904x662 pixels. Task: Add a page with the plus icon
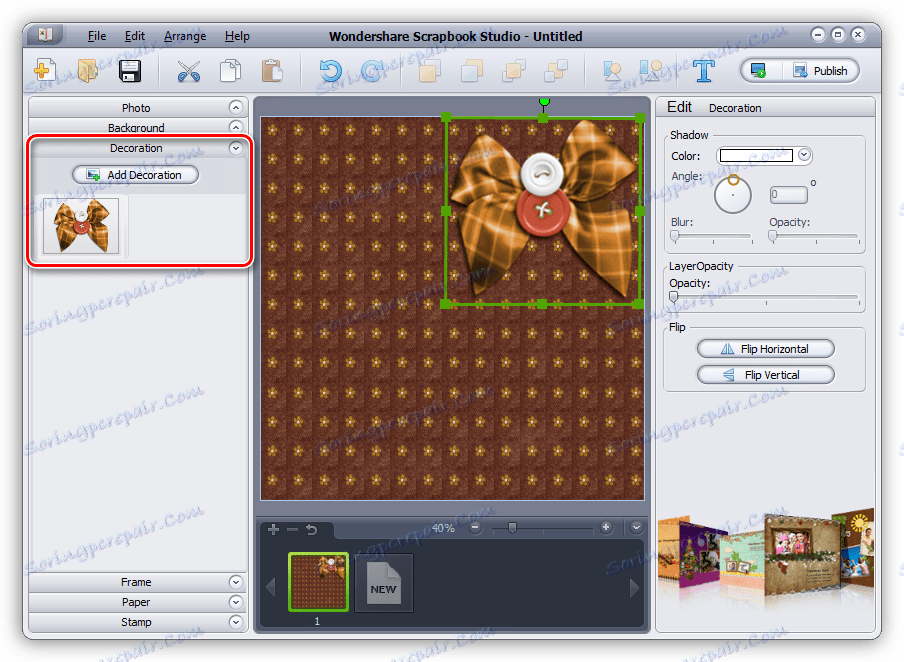(x=273, y=529)
